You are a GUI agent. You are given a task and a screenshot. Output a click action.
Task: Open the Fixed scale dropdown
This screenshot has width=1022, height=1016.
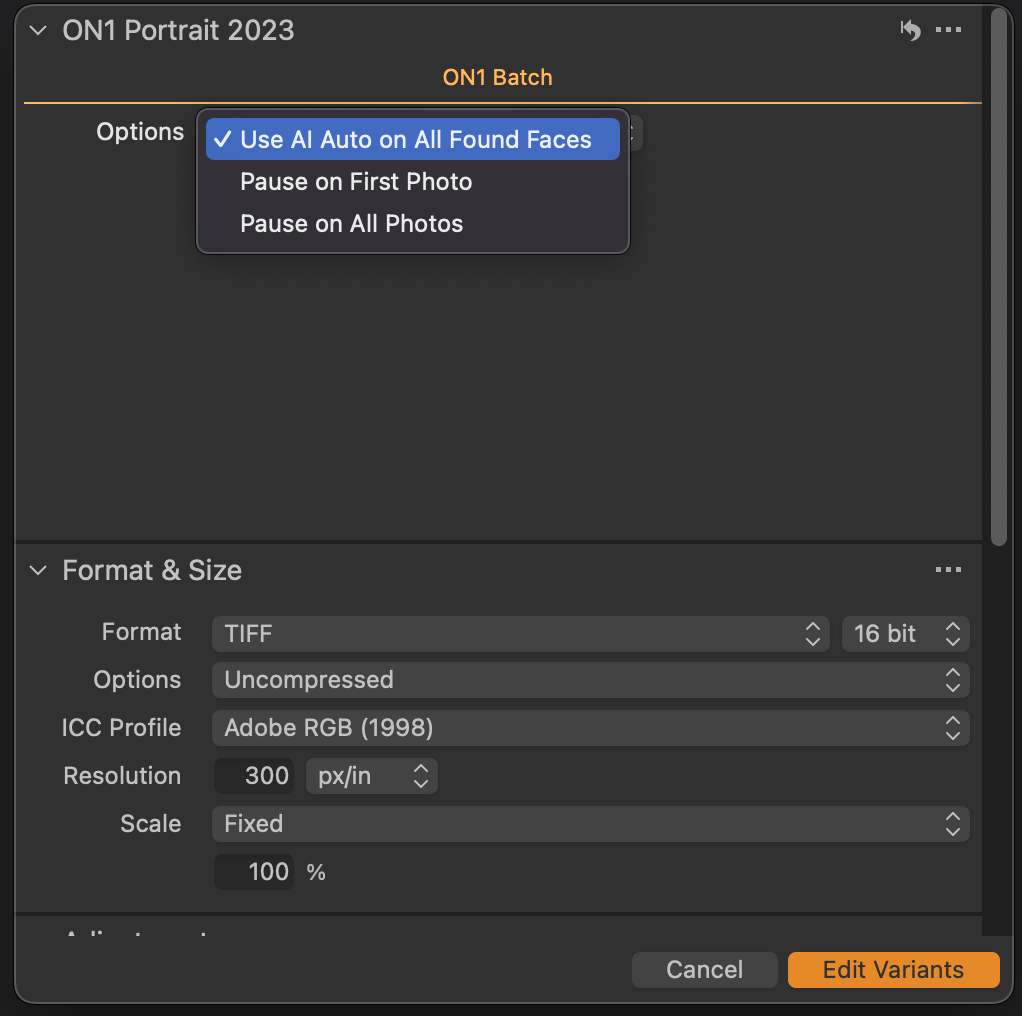click(590, 824)
